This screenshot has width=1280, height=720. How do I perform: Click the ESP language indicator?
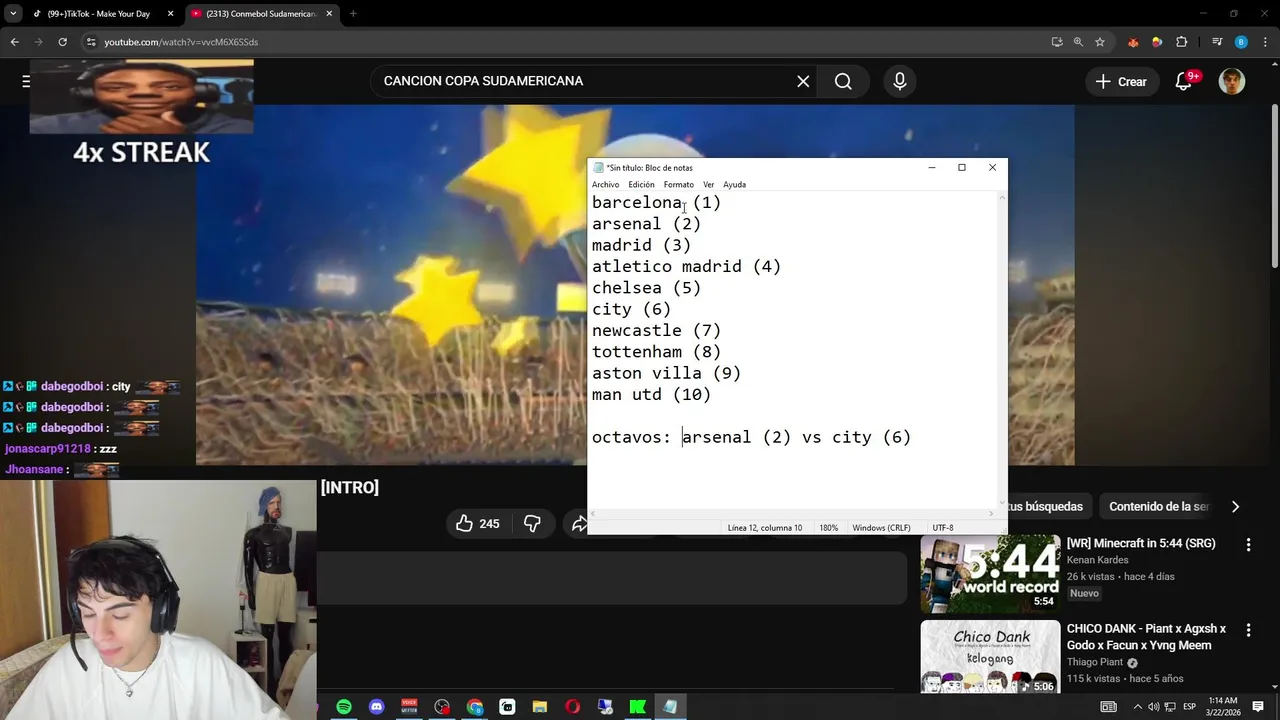(x=1189, y=707)
